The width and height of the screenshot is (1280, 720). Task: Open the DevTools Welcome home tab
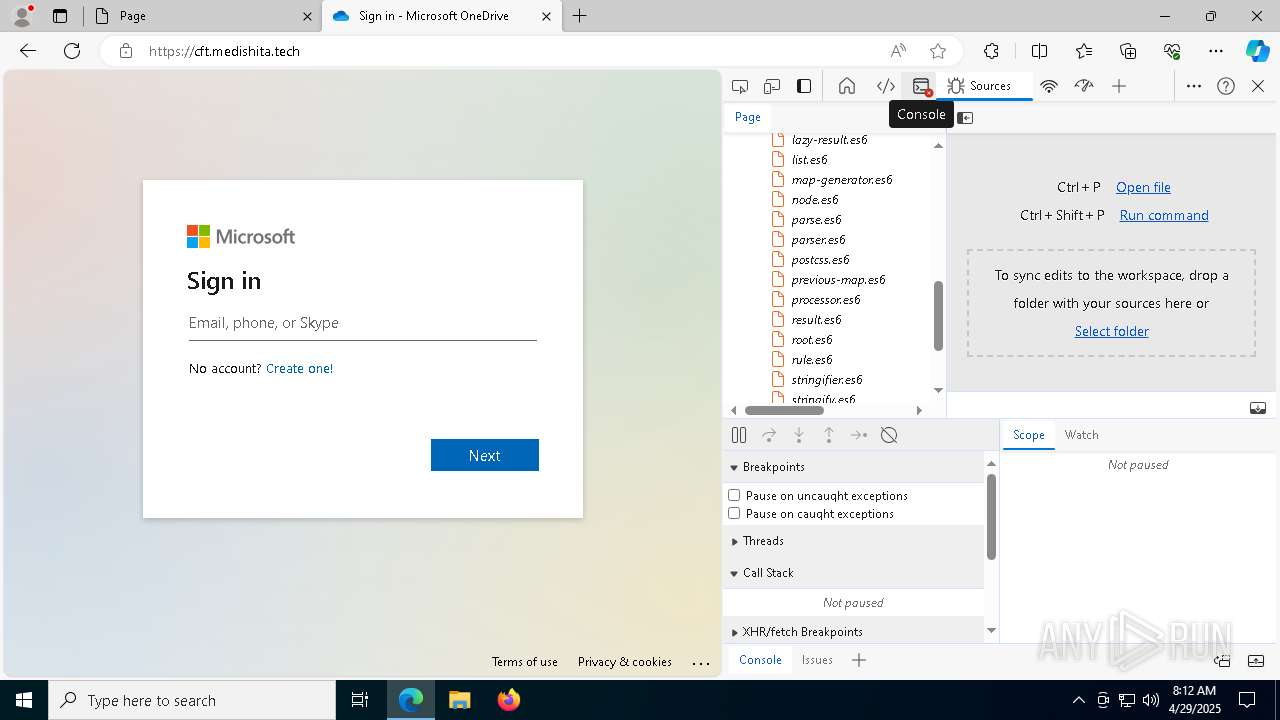point(847,86)
